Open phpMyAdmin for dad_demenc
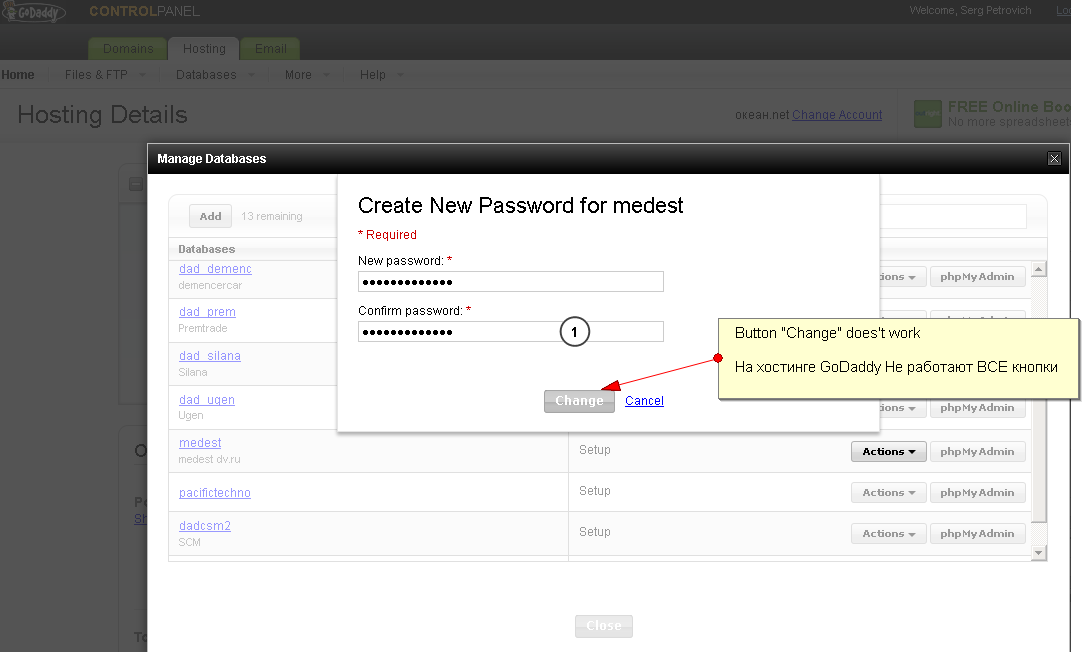1089x652 pixels. point(977,276)
